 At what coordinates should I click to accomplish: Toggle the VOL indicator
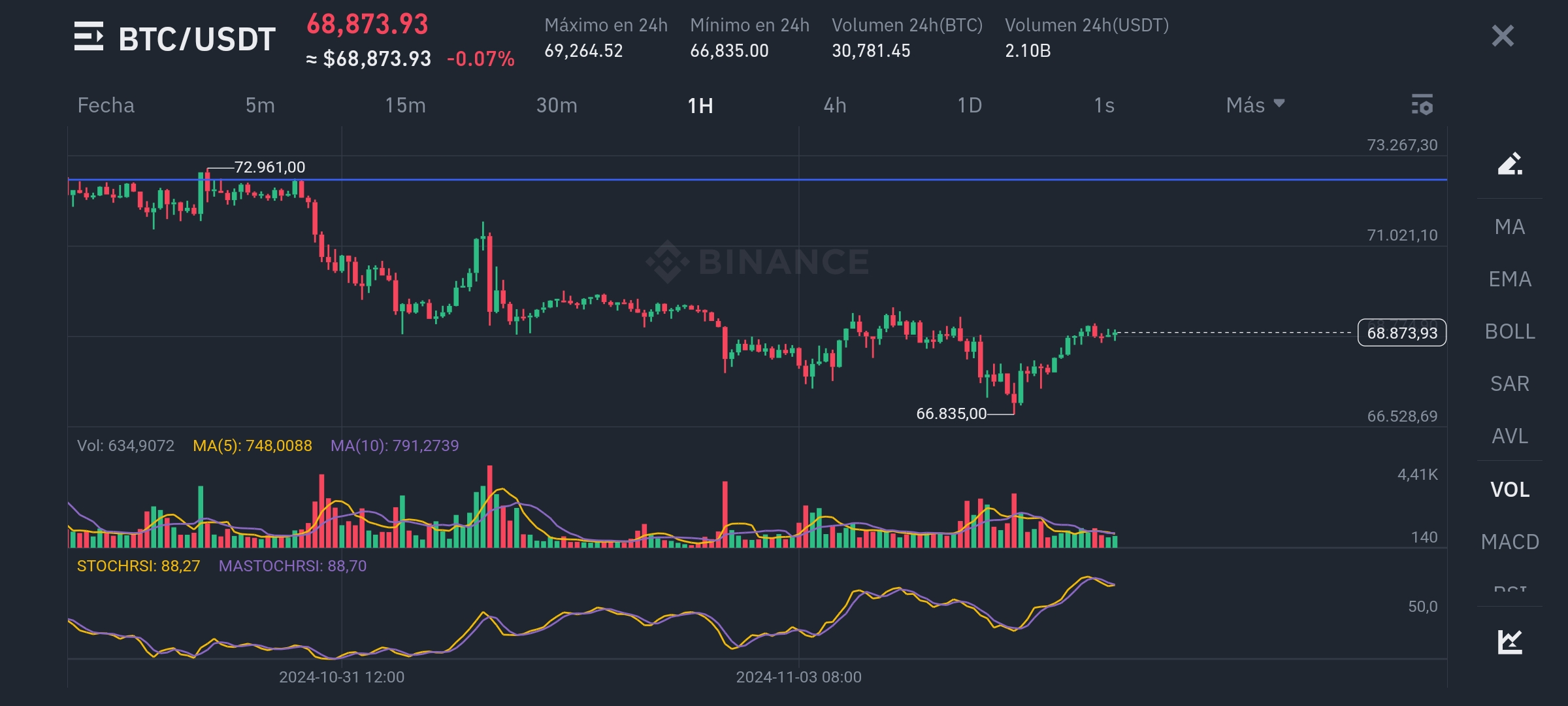pyautogui.click(x=1510, y=490)
